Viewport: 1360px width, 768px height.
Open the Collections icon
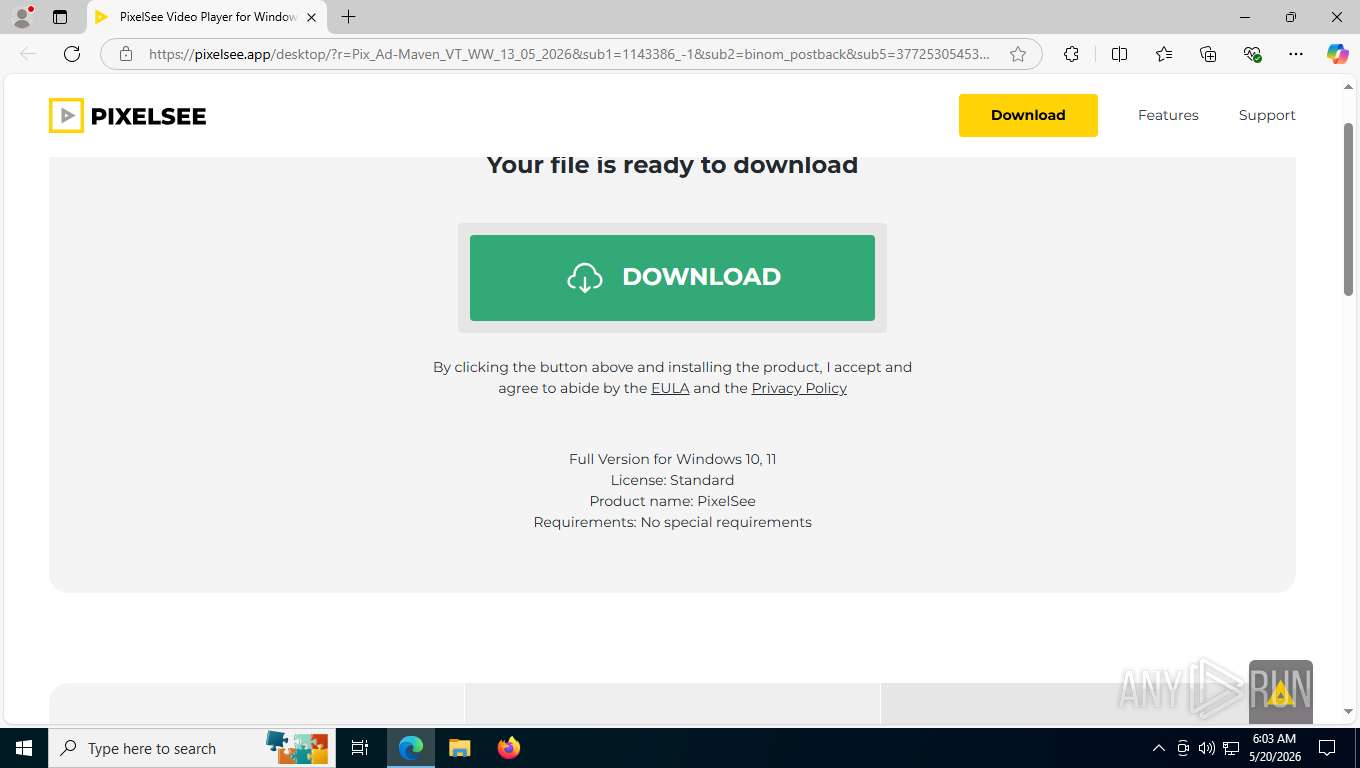coord(1208,54)
